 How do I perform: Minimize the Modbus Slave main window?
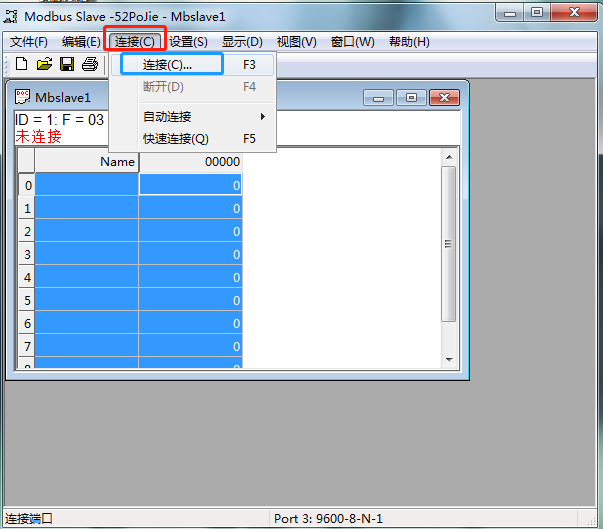pos(510,13)
